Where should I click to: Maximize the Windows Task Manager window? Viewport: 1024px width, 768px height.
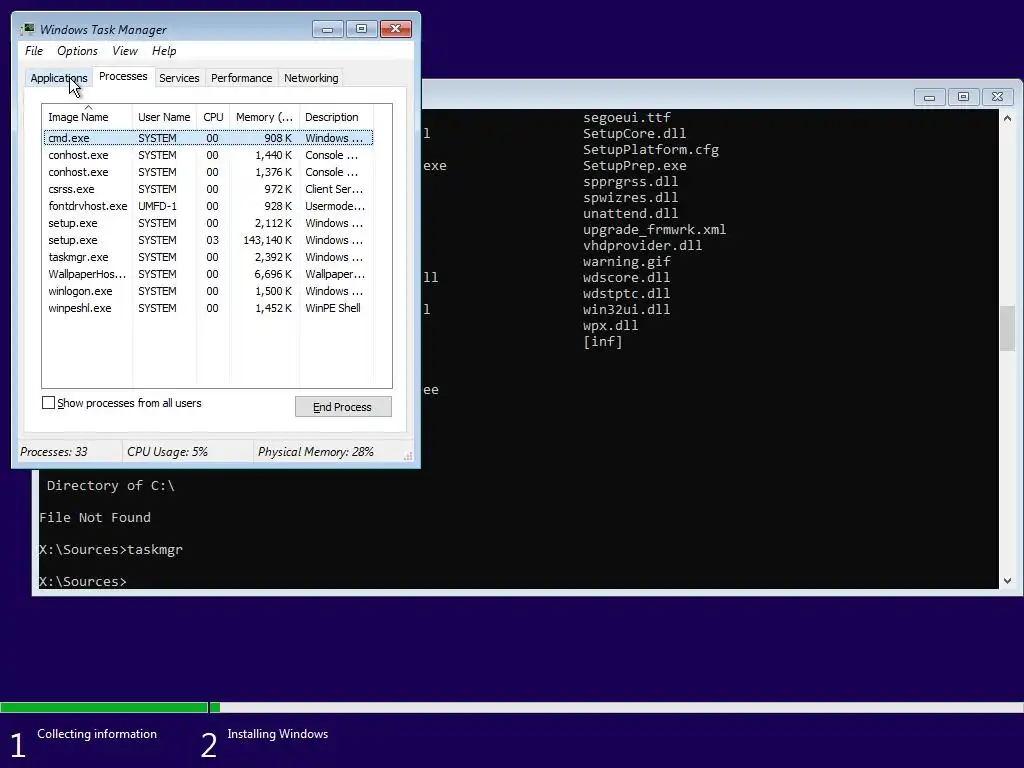[x=362, y=29]
